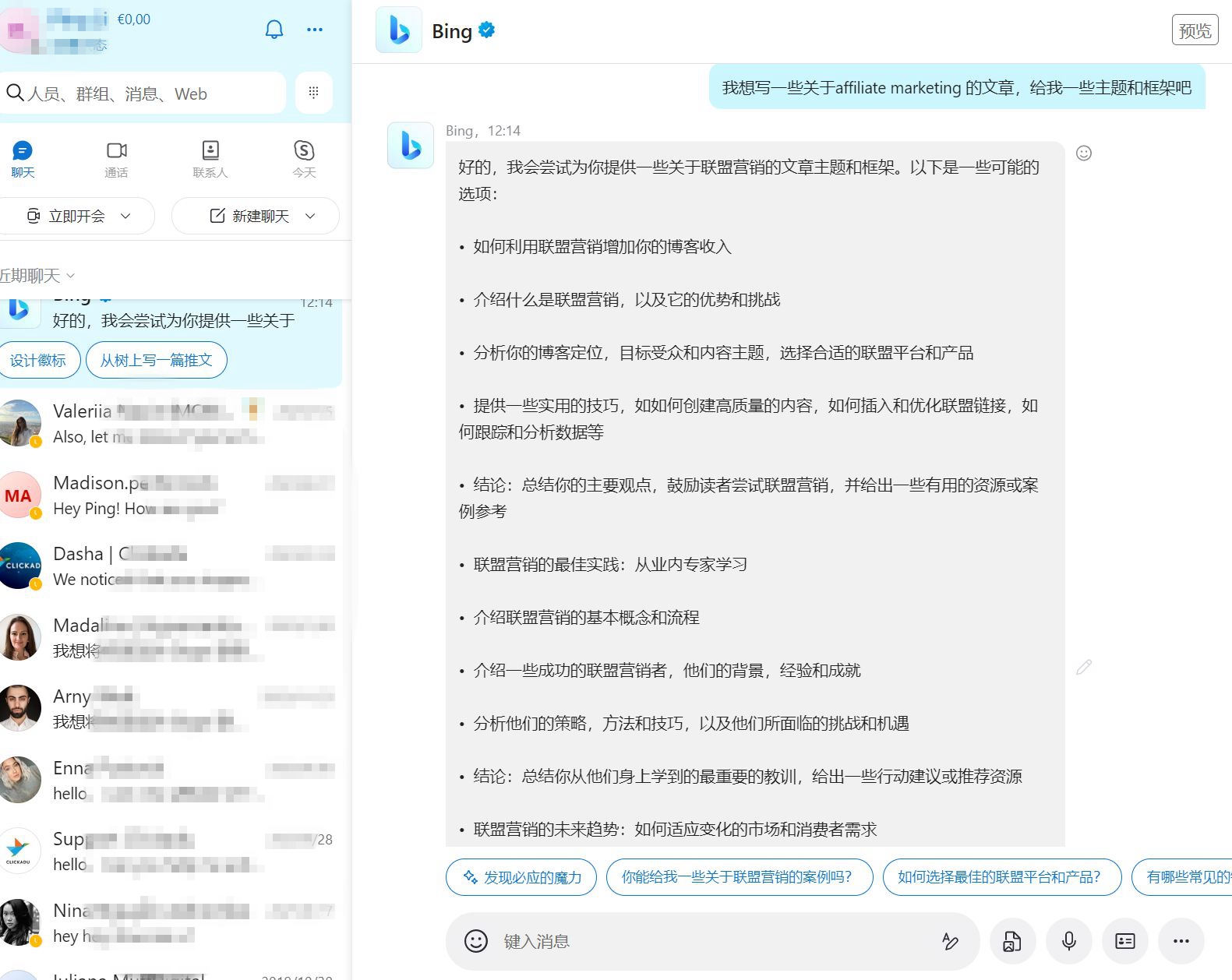Click the notification bell icon

click(274, 30)
